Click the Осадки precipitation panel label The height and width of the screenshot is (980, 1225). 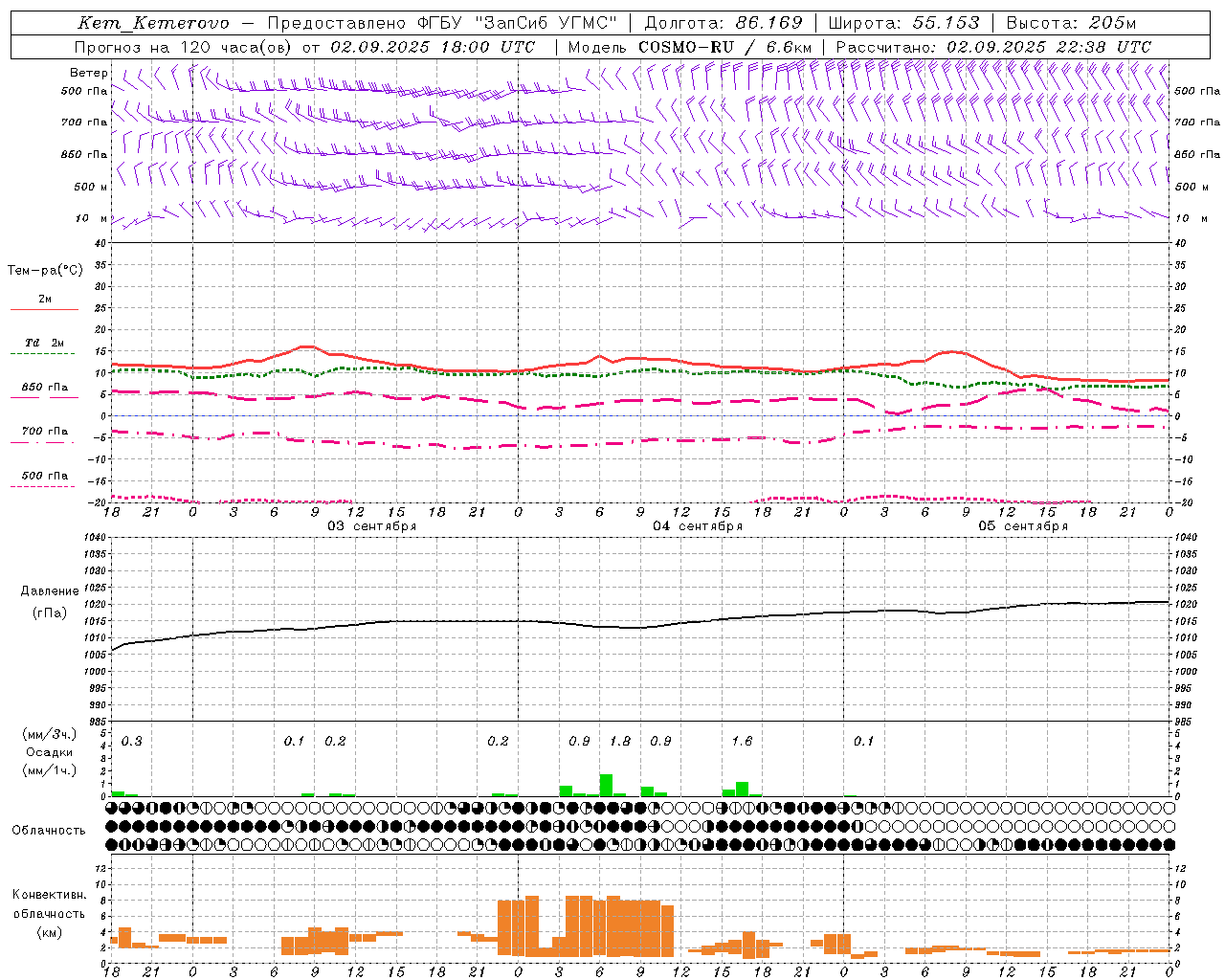pyautogui.click(x=50, y=752)
